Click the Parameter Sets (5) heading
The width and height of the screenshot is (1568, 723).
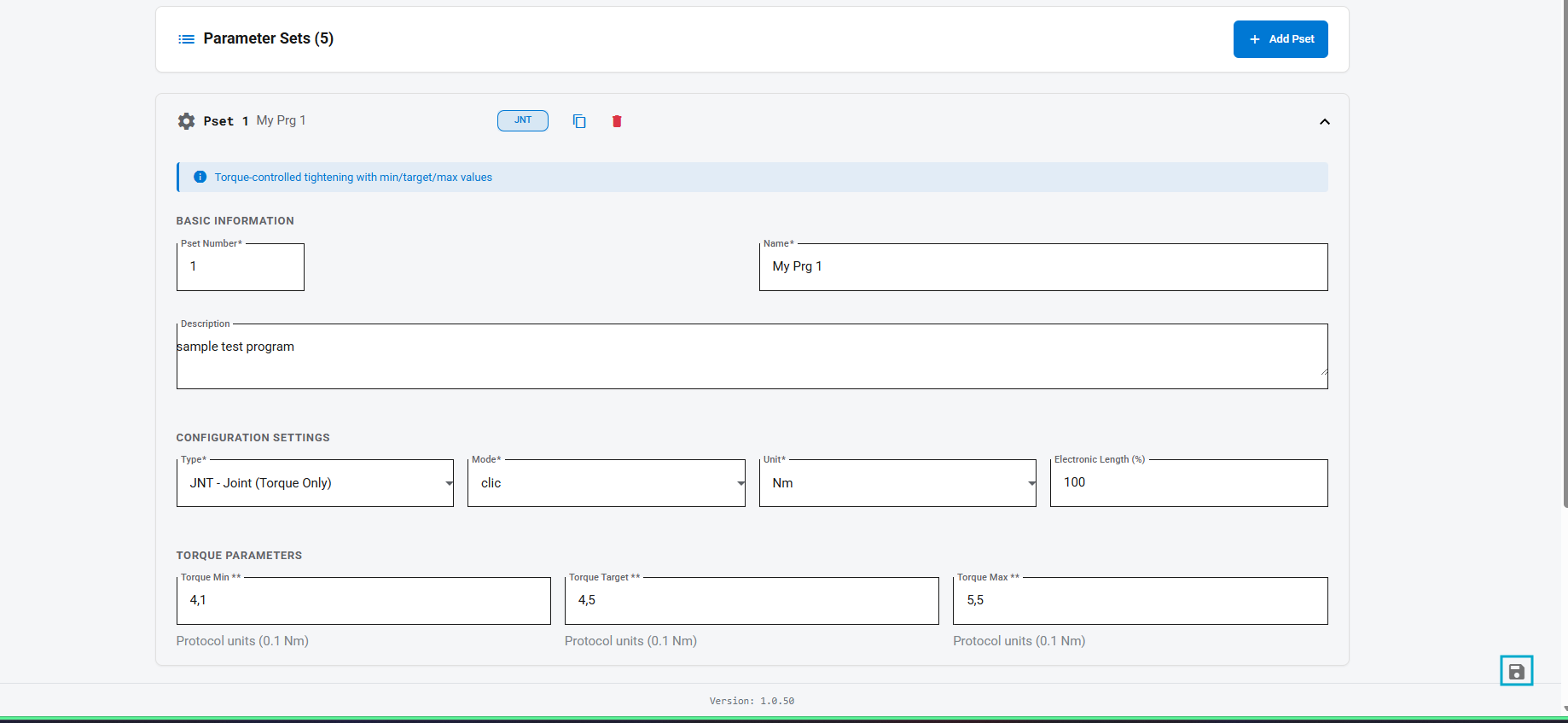[x=269, y=38]
